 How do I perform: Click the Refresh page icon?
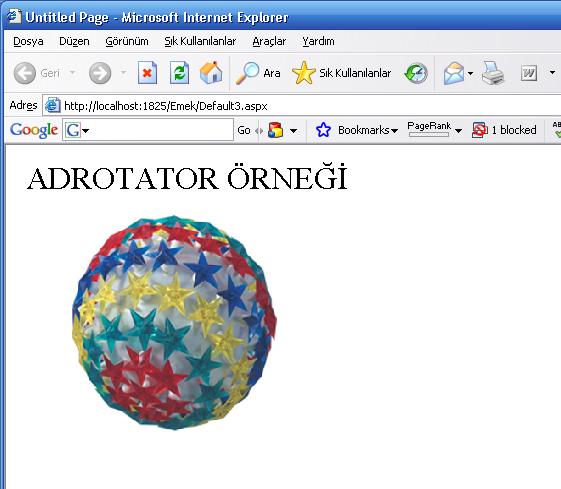pyautogui.click(x=179, y=73)
